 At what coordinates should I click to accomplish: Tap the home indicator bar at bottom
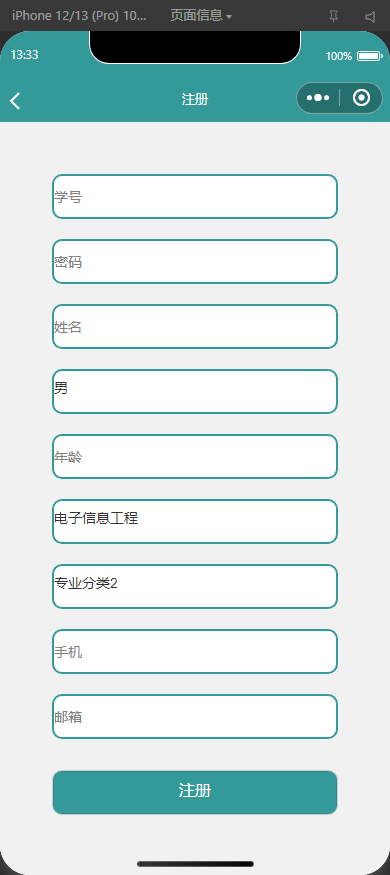tap(195, 864)
